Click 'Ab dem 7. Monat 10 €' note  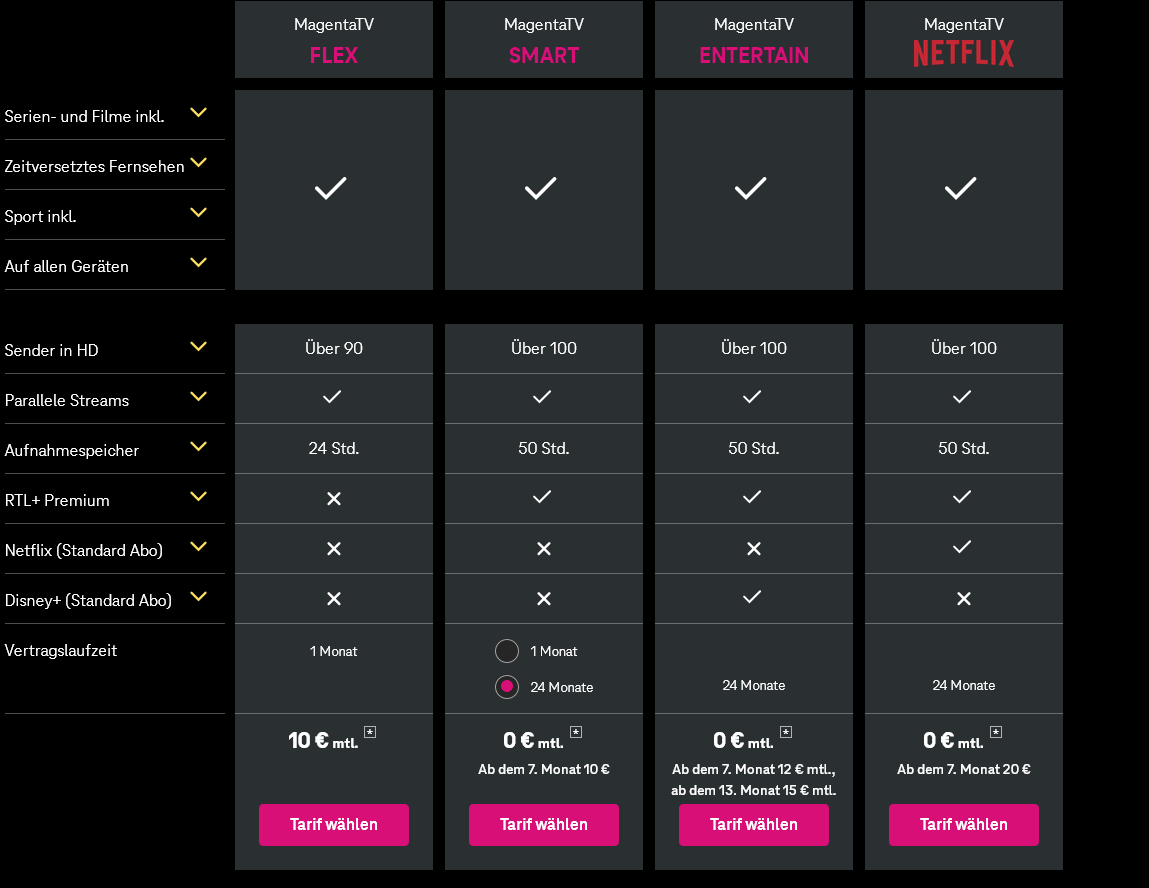click(x=544, y=769)
